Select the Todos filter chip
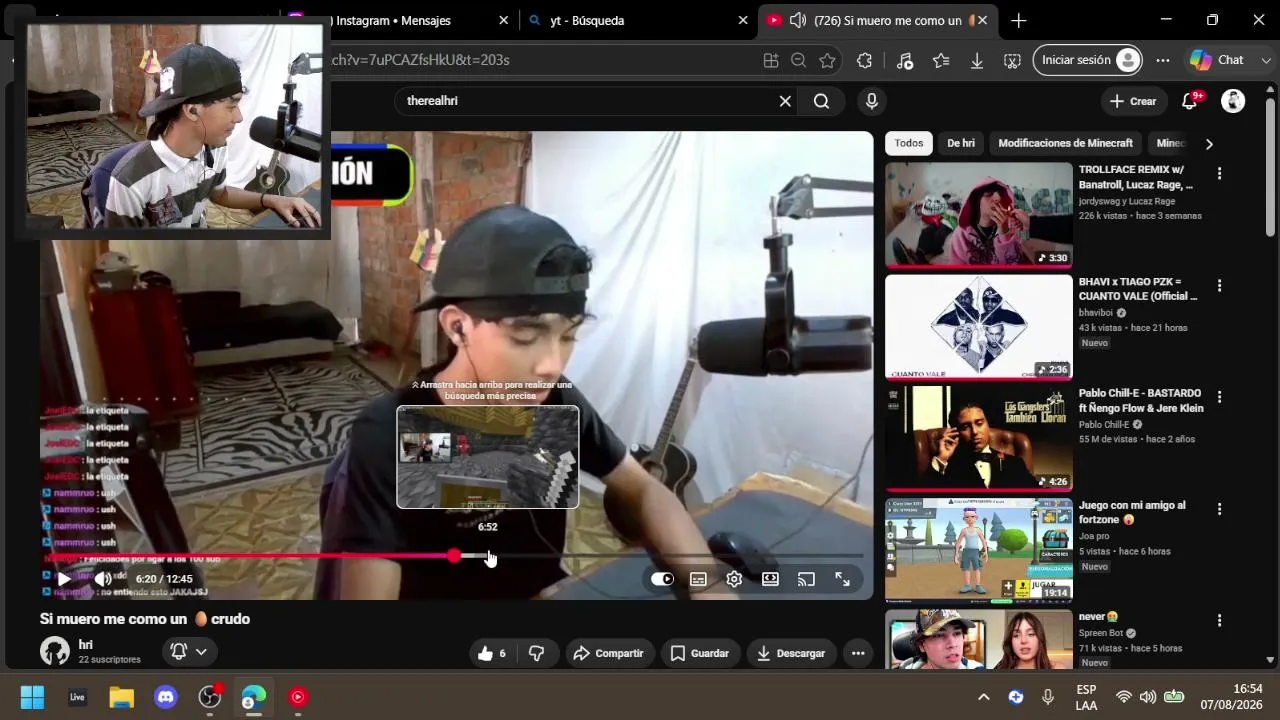 tap(909, 143)
